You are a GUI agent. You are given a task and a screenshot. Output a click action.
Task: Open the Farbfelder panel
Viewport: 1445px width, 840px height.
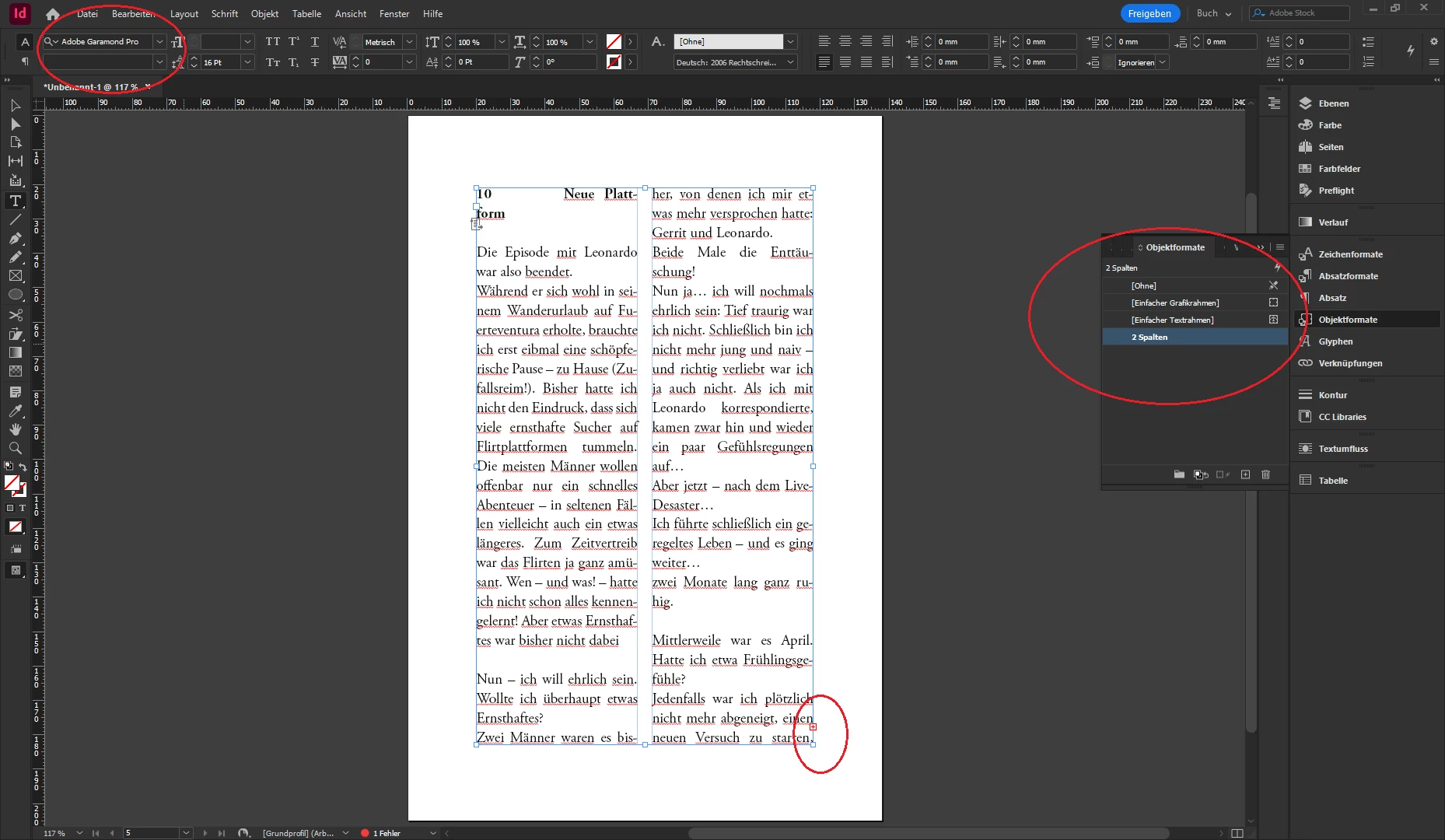coord(1338,169)
